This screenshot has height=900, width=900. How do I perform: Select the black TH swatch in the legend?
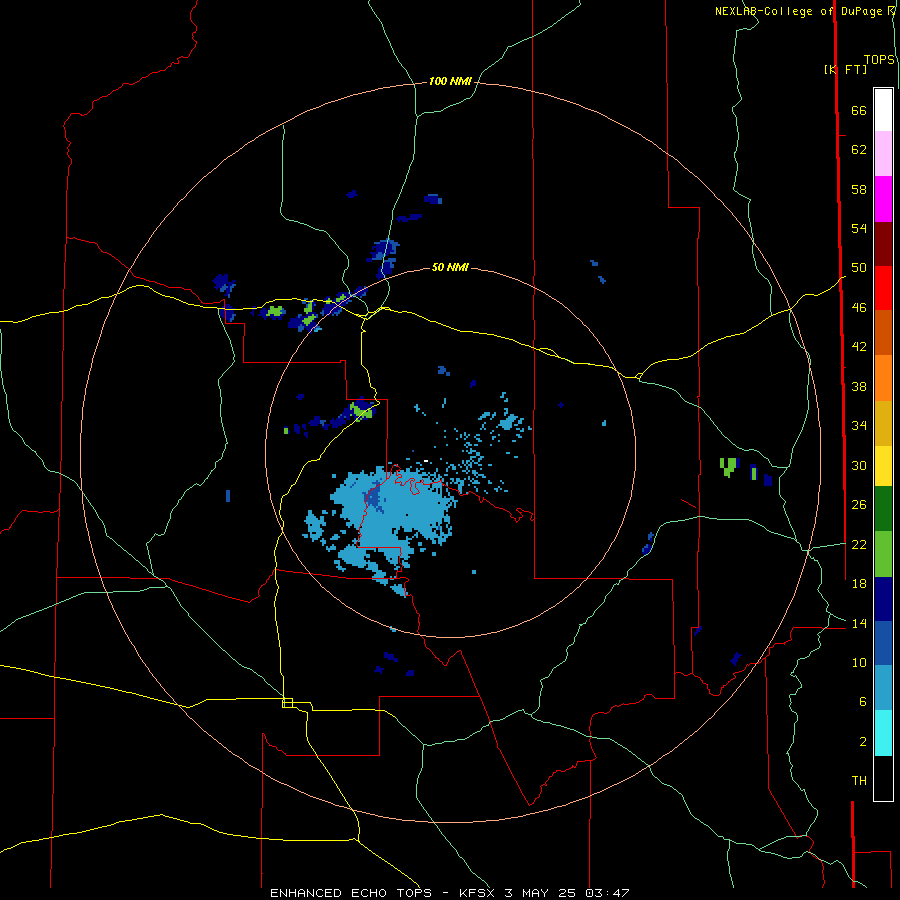click(x=883, y=778)
